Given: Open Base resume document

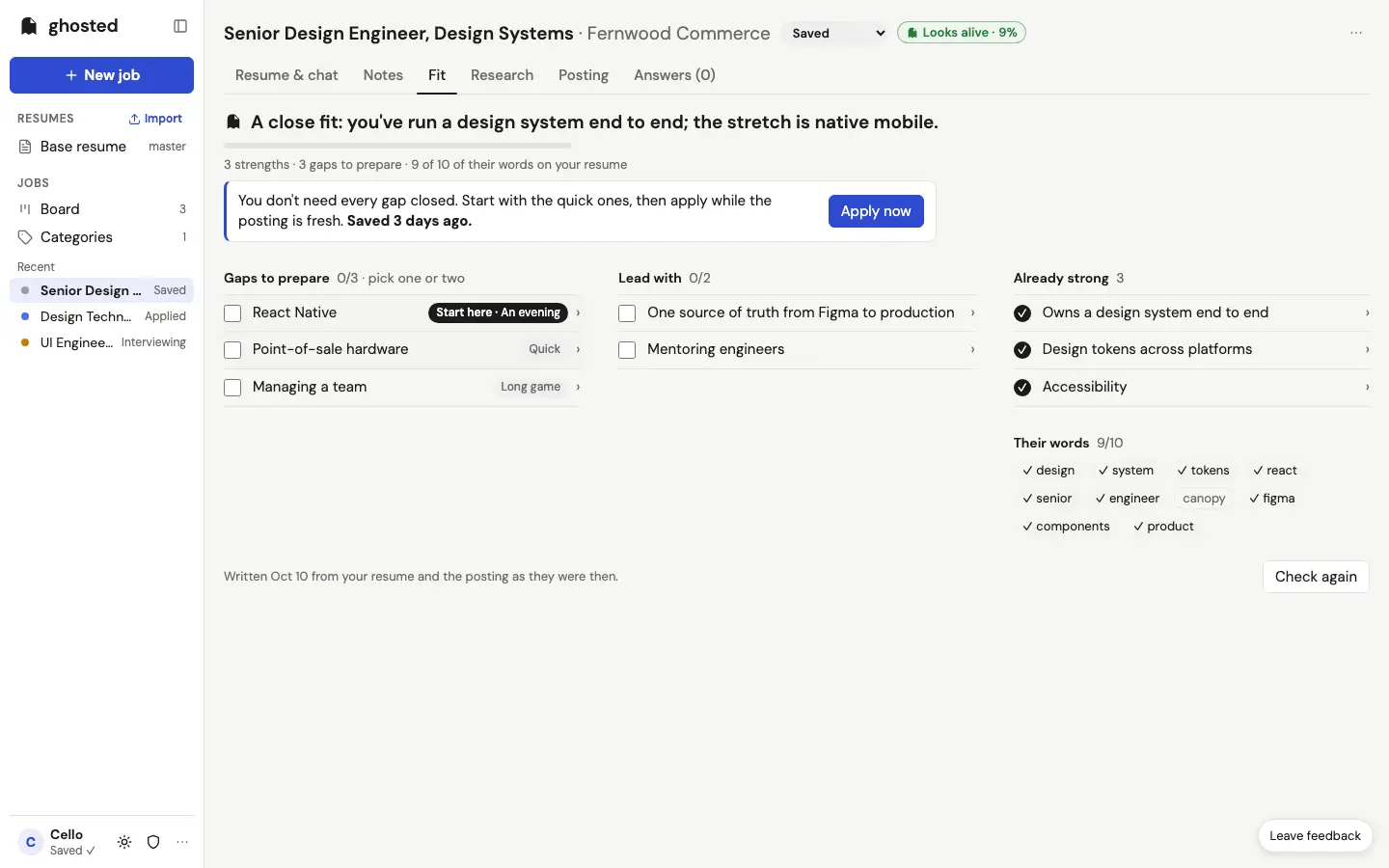Looking at the screenshot, I should [x=101, y=147].
